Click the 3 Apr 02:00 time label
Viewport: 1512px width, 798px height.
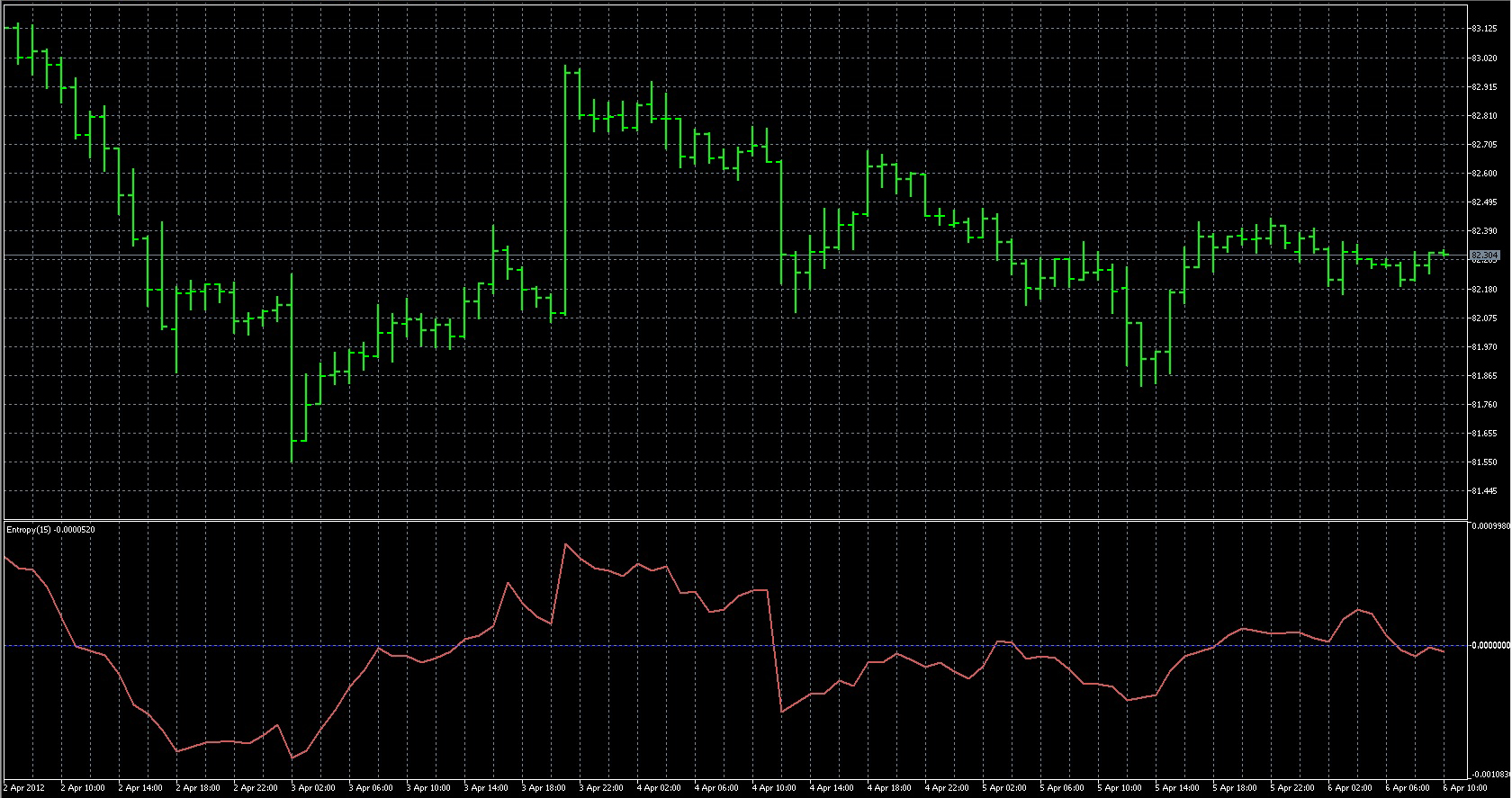click(313, 788)
